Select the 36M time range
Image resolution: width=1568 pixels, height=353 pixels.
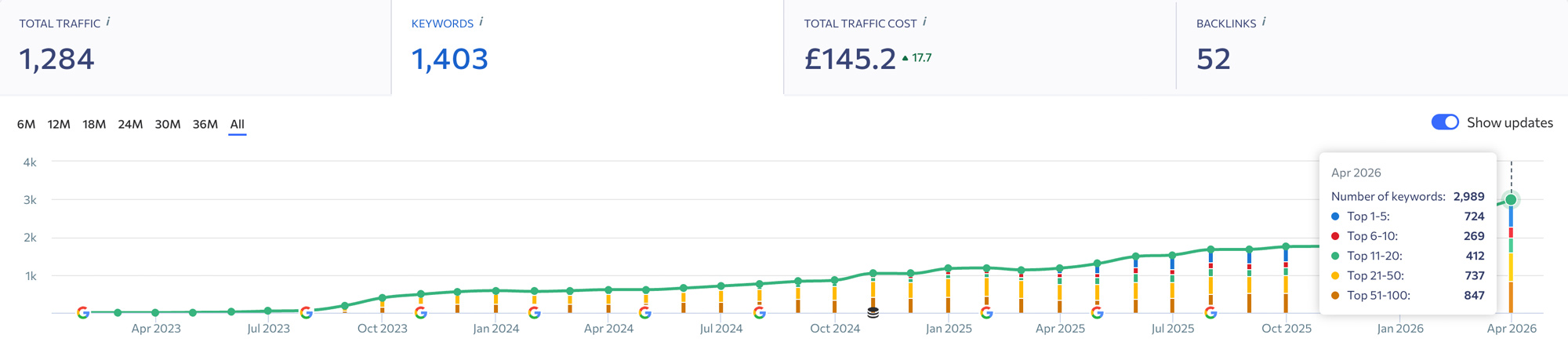(205, 124)
